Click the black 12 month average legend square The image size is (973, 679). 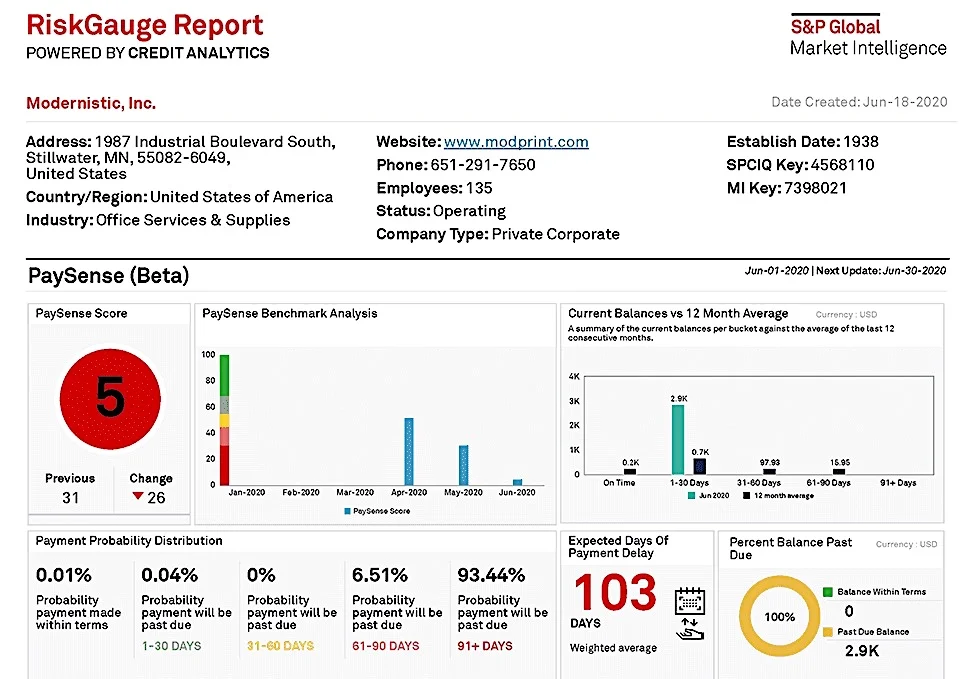tap(747, 495)
